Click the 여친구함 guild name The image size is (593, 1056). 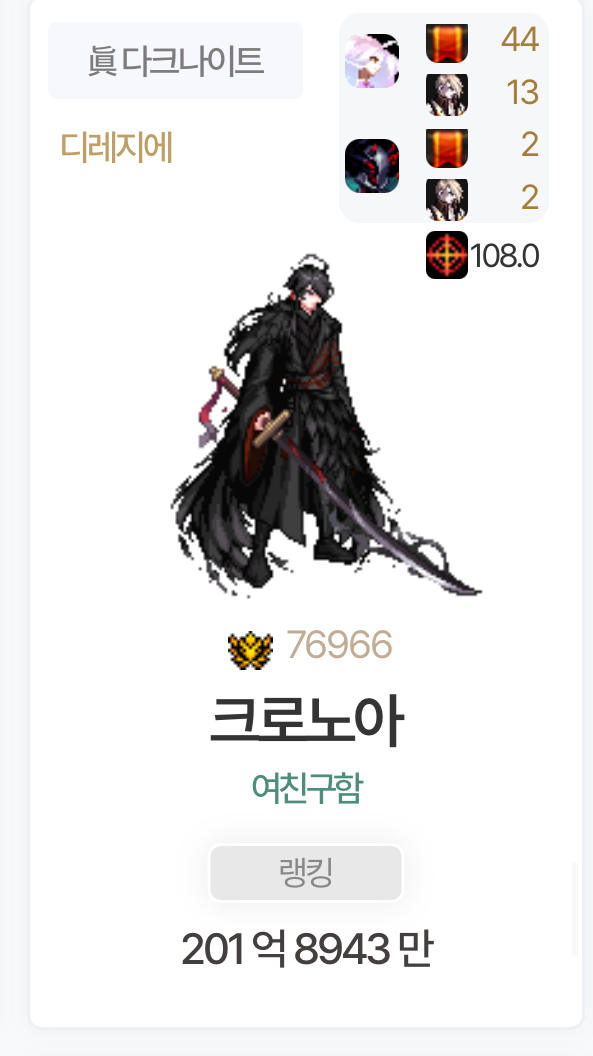307,787
